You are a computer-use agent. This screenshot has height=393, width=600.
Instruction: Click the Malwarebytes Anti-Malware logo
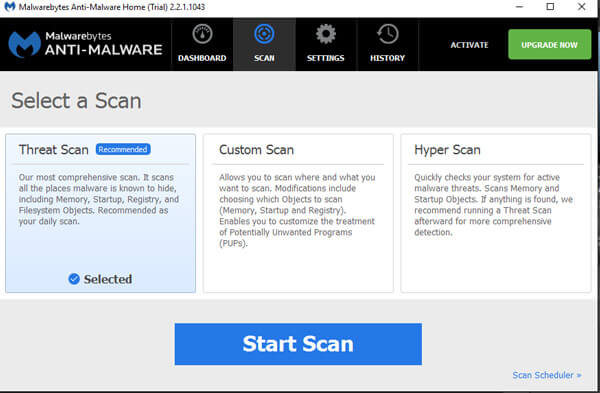click(x=85, y=44)
